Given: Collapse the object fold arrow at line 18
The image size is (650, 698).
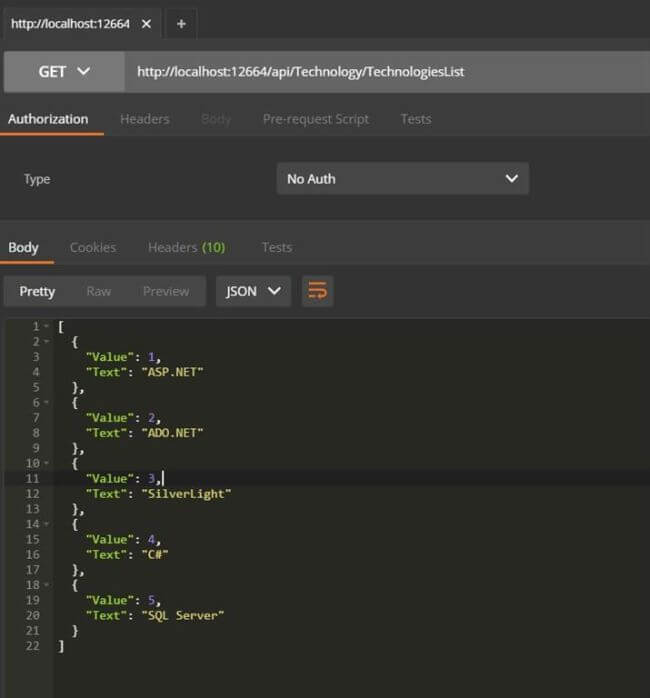Looking at the screenshot, I should [x=46, y=585].
